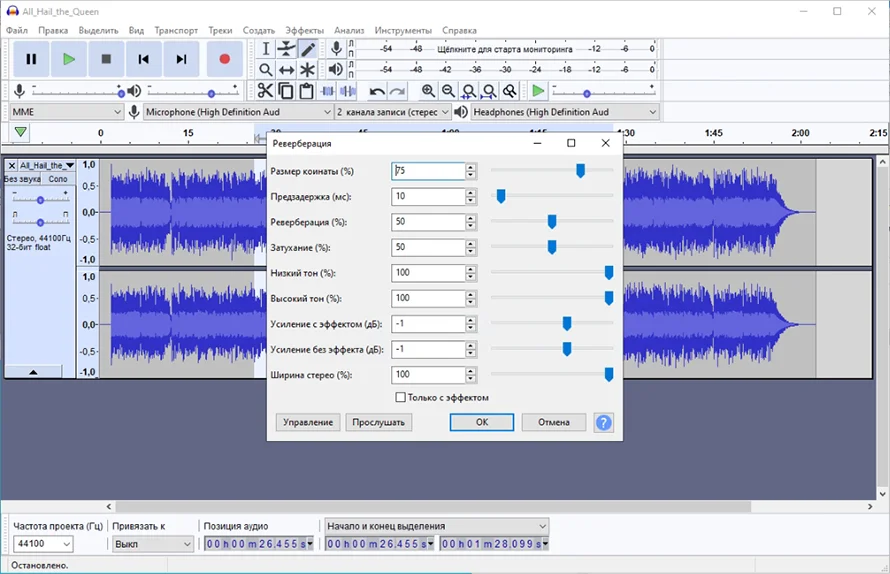Open reverb help with the question mark button
Screen dimensions: 890x574
pos(603,422)
